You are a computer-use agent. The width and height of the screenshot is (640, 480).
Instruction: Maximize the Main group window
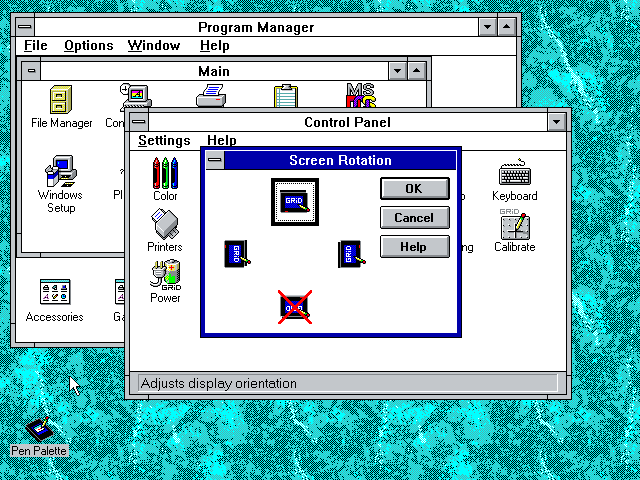416,71
